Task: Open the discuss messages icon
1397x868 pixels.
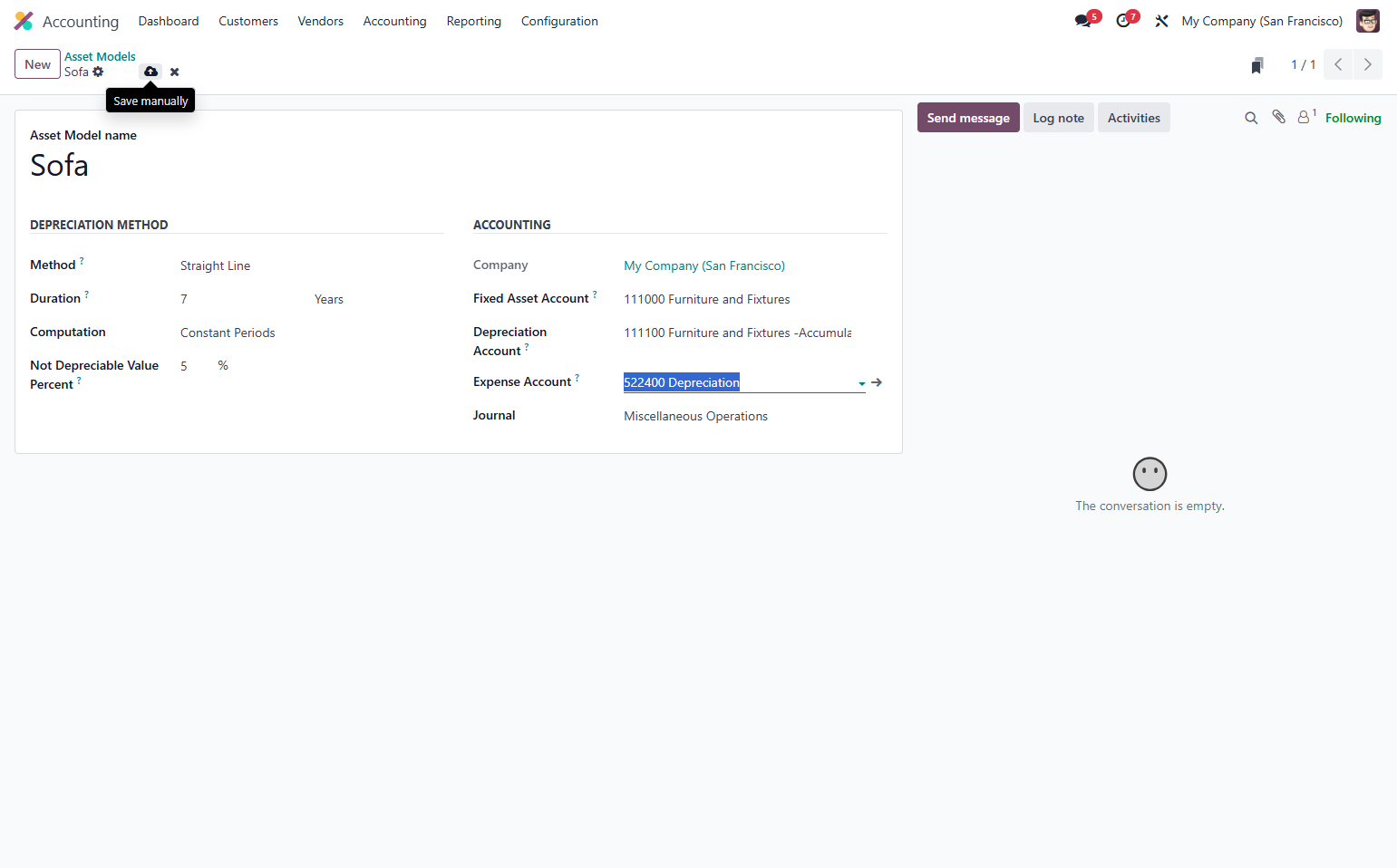Action: 1083,21
